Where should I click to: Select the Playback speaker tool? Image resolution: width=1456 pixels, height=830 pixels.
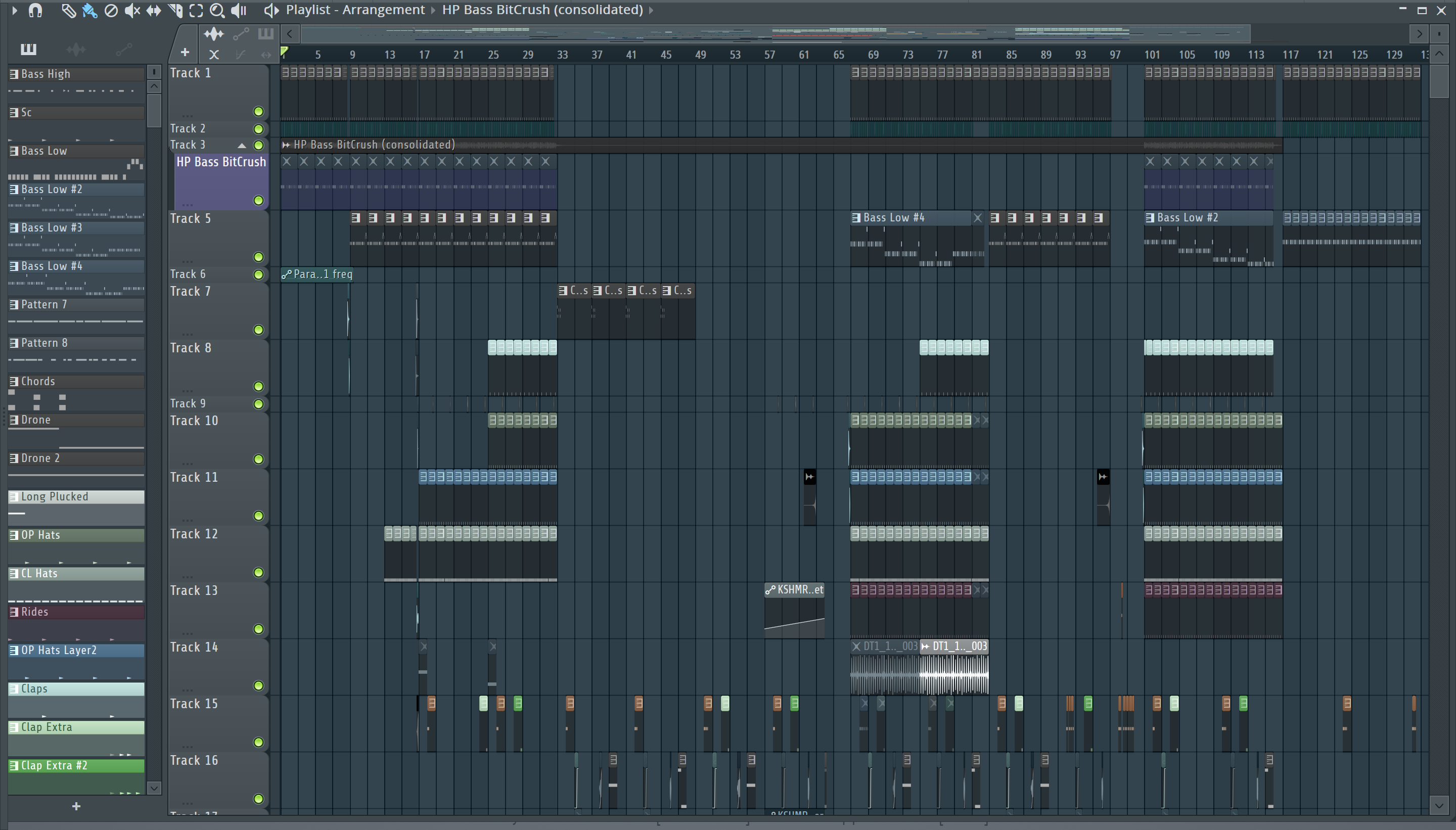239,10
